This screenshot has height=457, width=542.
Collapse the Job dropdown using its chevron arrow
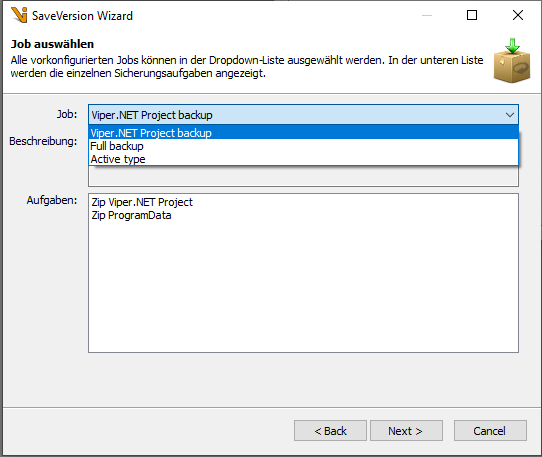click(510, 115)
